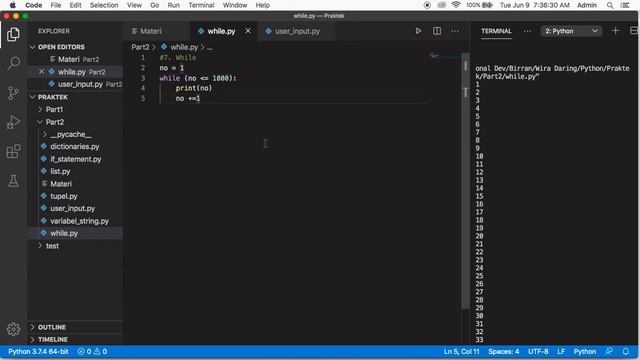
Task: Click Ln 5, Col 11 status
Action: coord(461,351)
